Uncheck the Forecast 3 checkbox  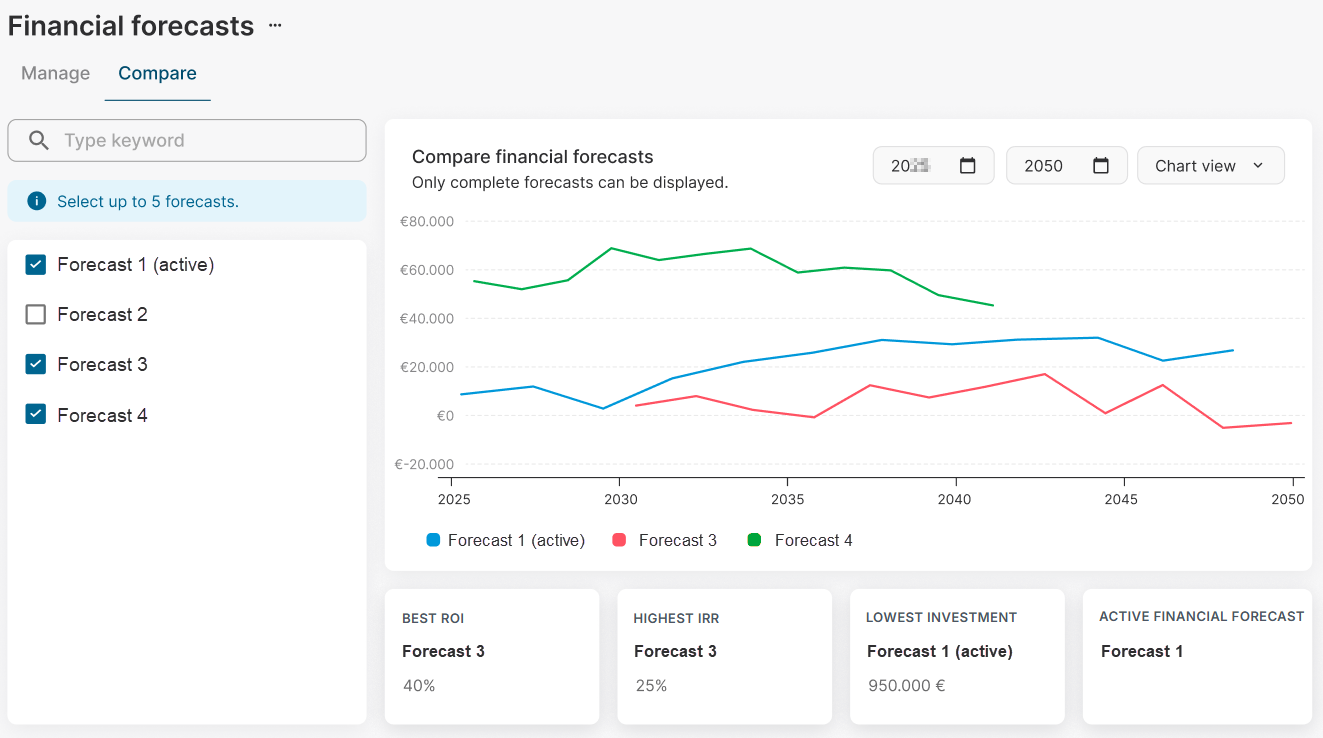click(x=36, y=365)
